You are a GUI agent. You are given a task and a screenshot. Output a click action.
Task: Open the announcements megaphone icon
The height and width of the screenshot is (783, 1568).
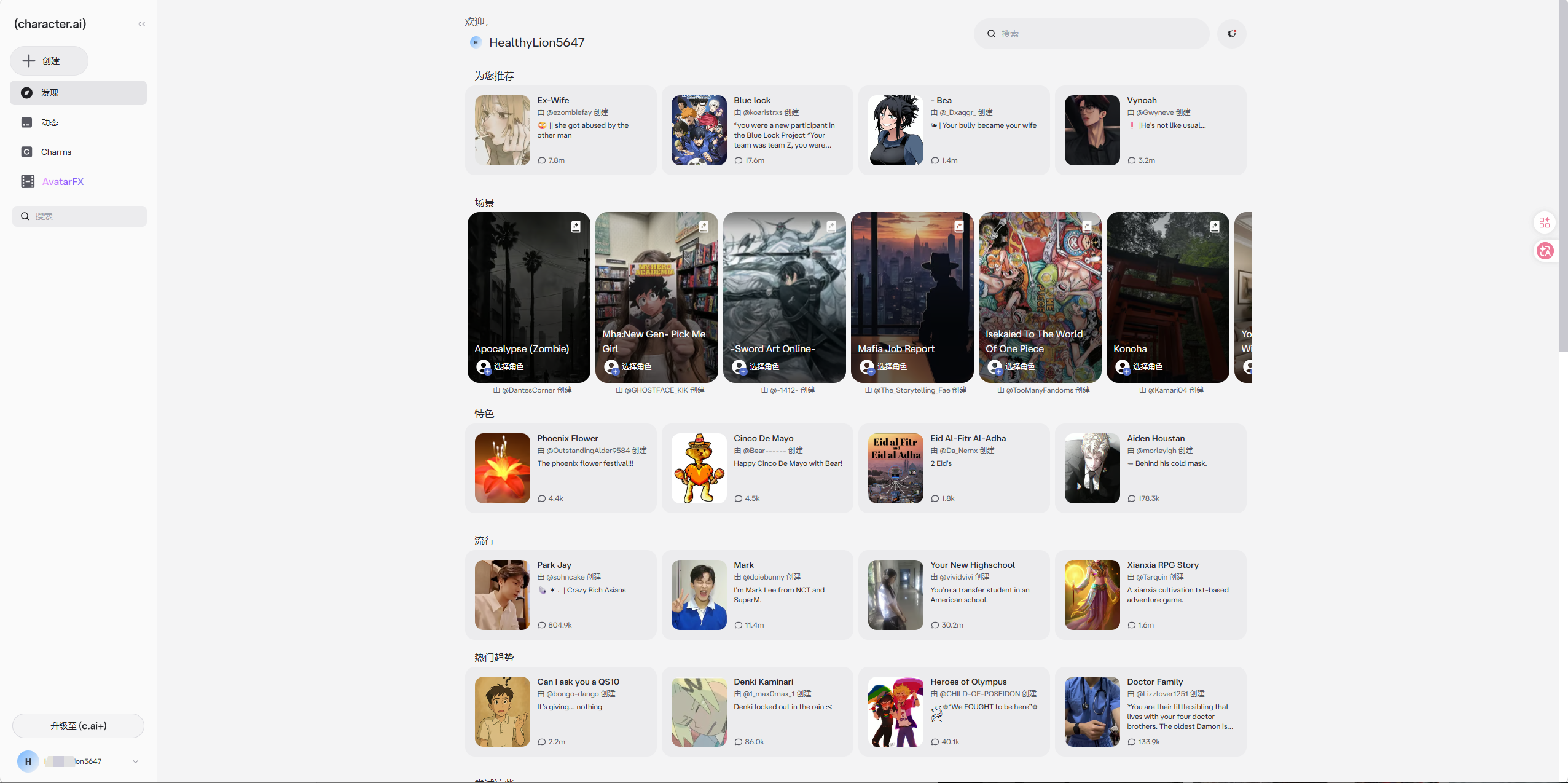pyautogui.click(x=1232, y=34)
